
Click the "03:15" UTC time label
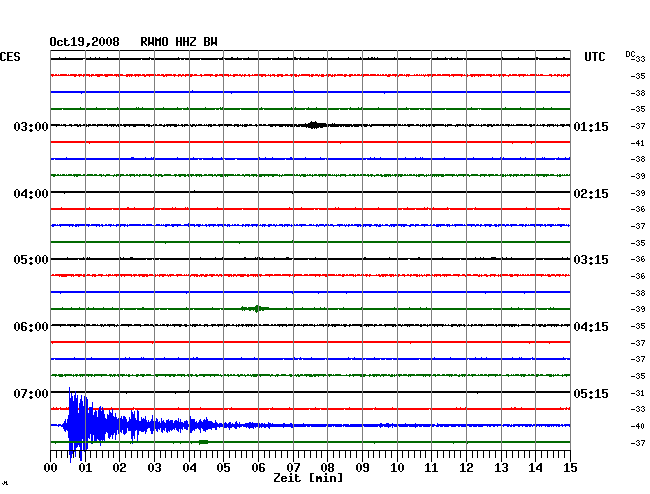tap(591, 260)
